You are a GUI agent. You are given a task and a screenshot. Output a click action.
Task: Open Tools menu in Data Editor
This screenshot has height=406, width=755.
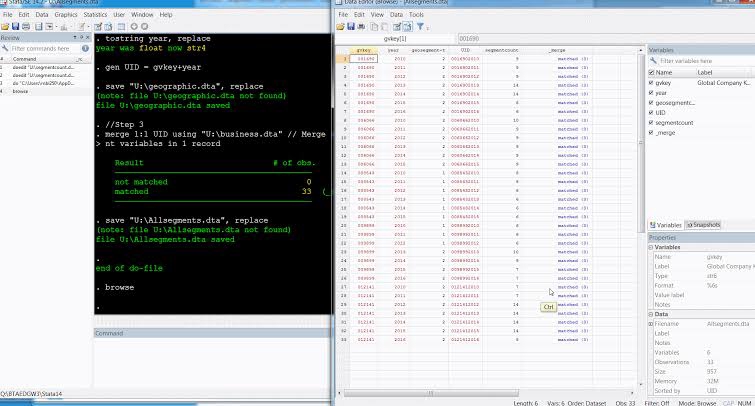[416, 15]
